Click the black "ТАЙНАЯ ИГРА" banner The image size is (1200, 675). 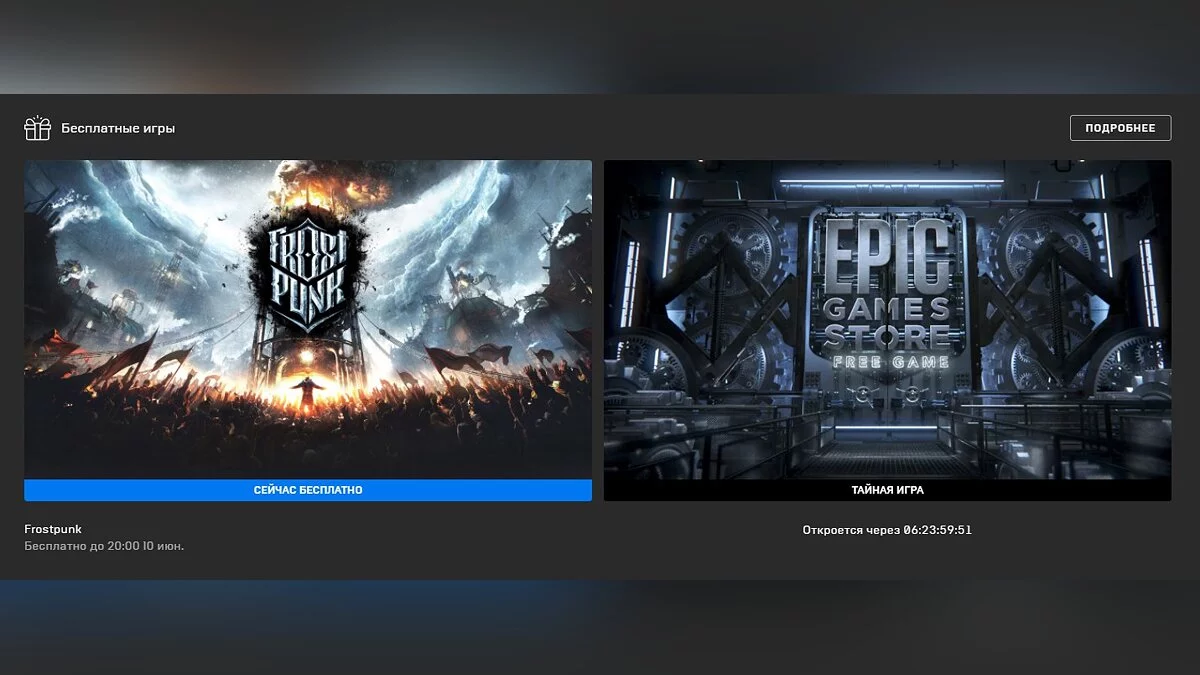click(x=887, y=490)
